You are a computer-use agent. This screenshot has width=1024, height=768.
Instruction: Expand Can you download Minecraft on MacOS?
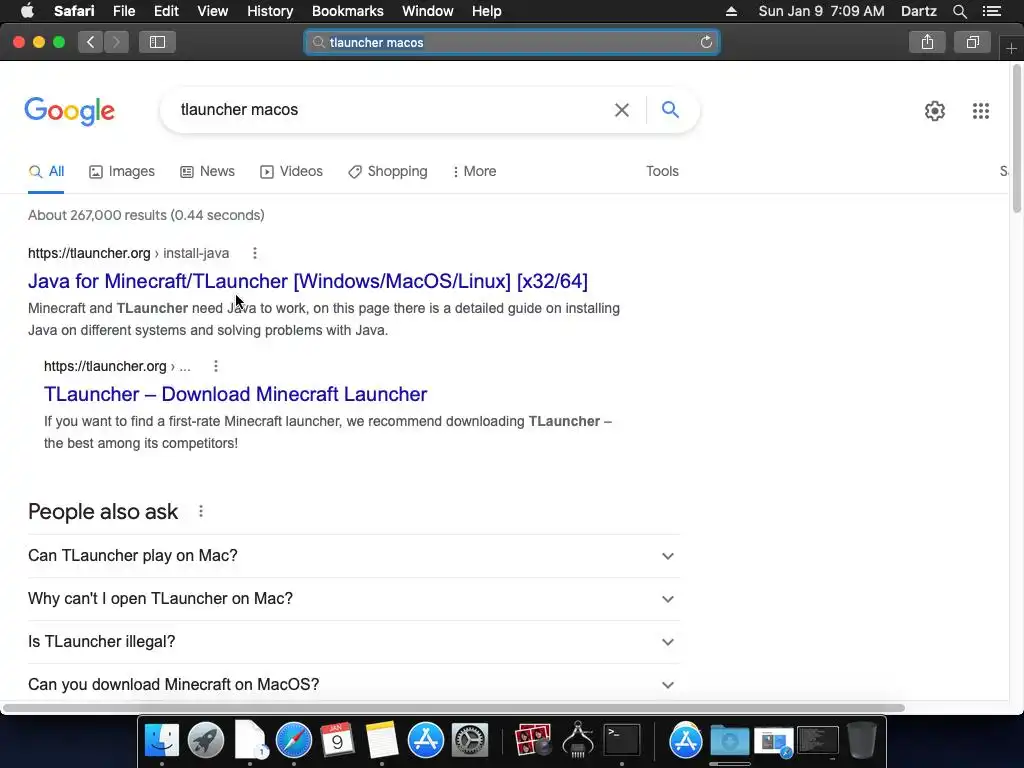click(354, 684)
